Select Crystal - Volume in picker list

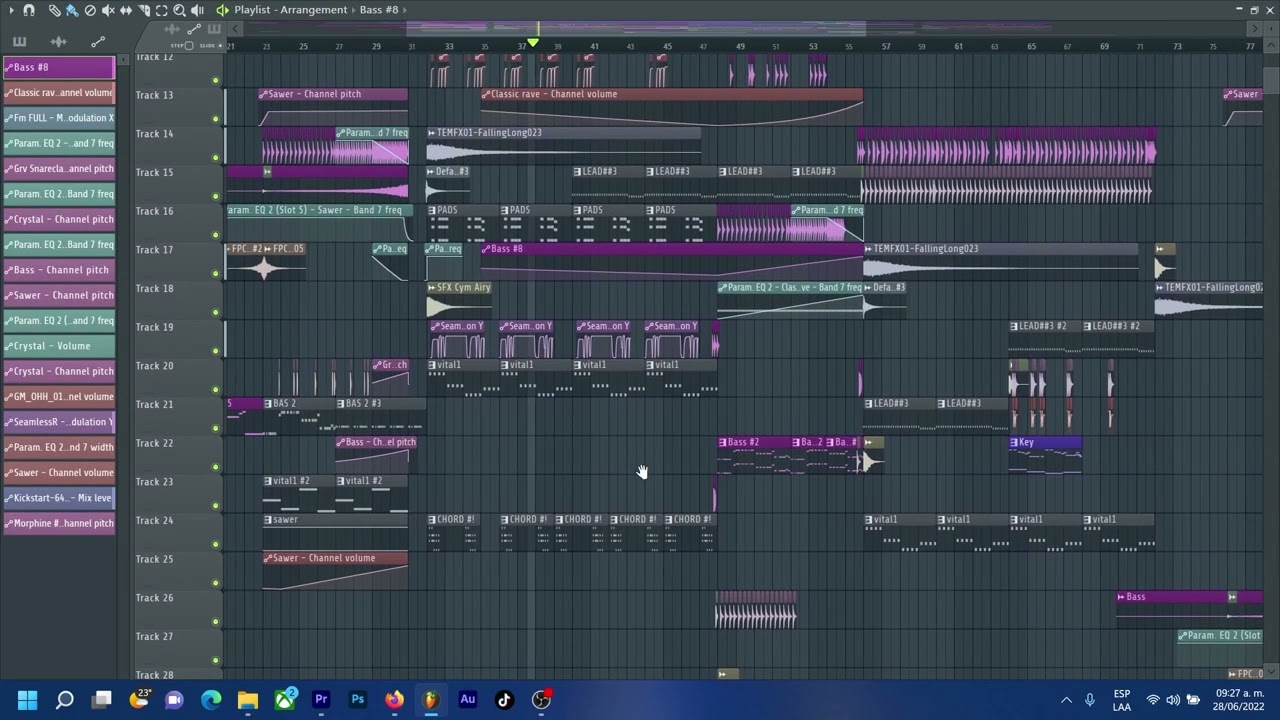click(58, 346)
